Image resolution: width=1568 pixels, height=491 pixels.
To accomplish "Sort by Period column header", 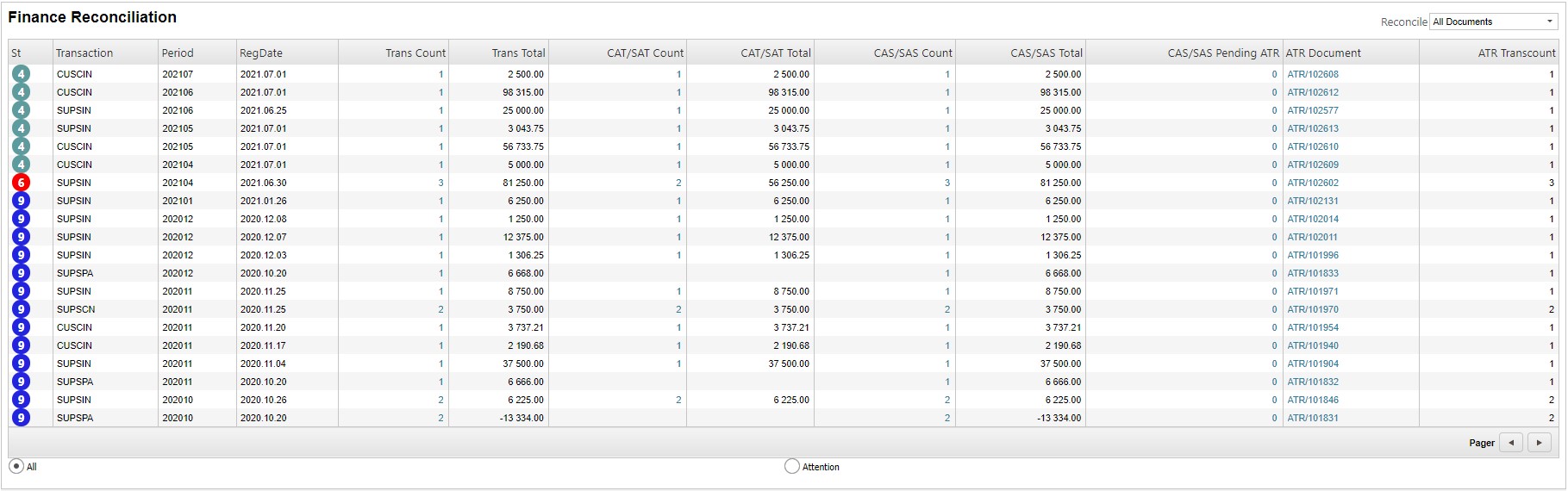I will tap(178, 53).
